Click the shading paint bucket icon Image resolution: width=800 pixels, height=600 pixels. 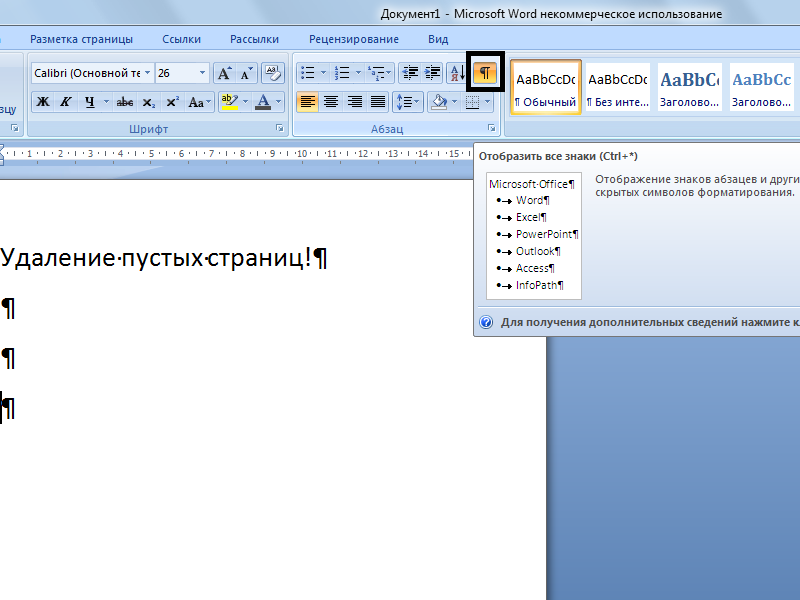coord(439,102)
